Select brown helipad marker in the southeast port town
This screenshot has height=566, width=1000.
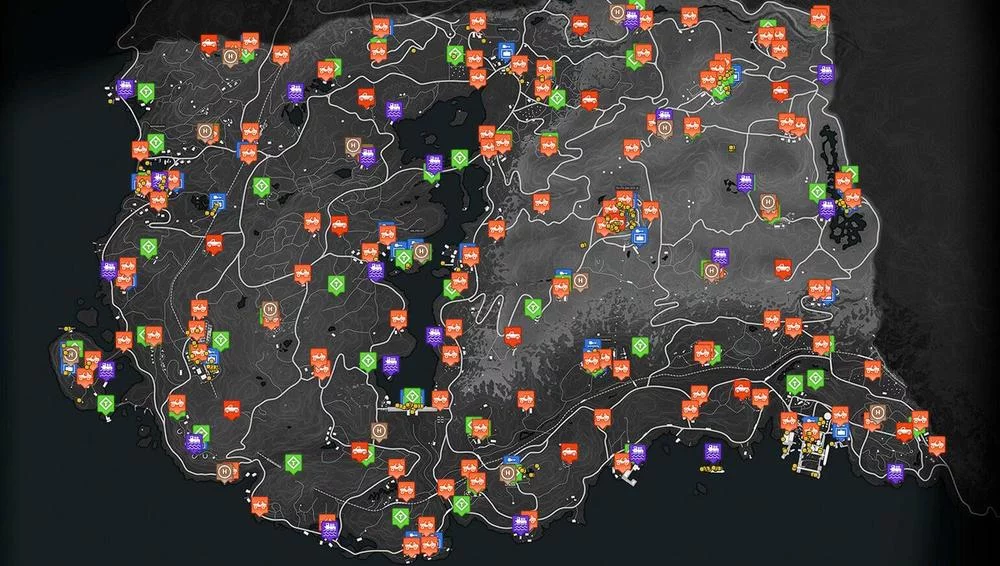[878, 414]
